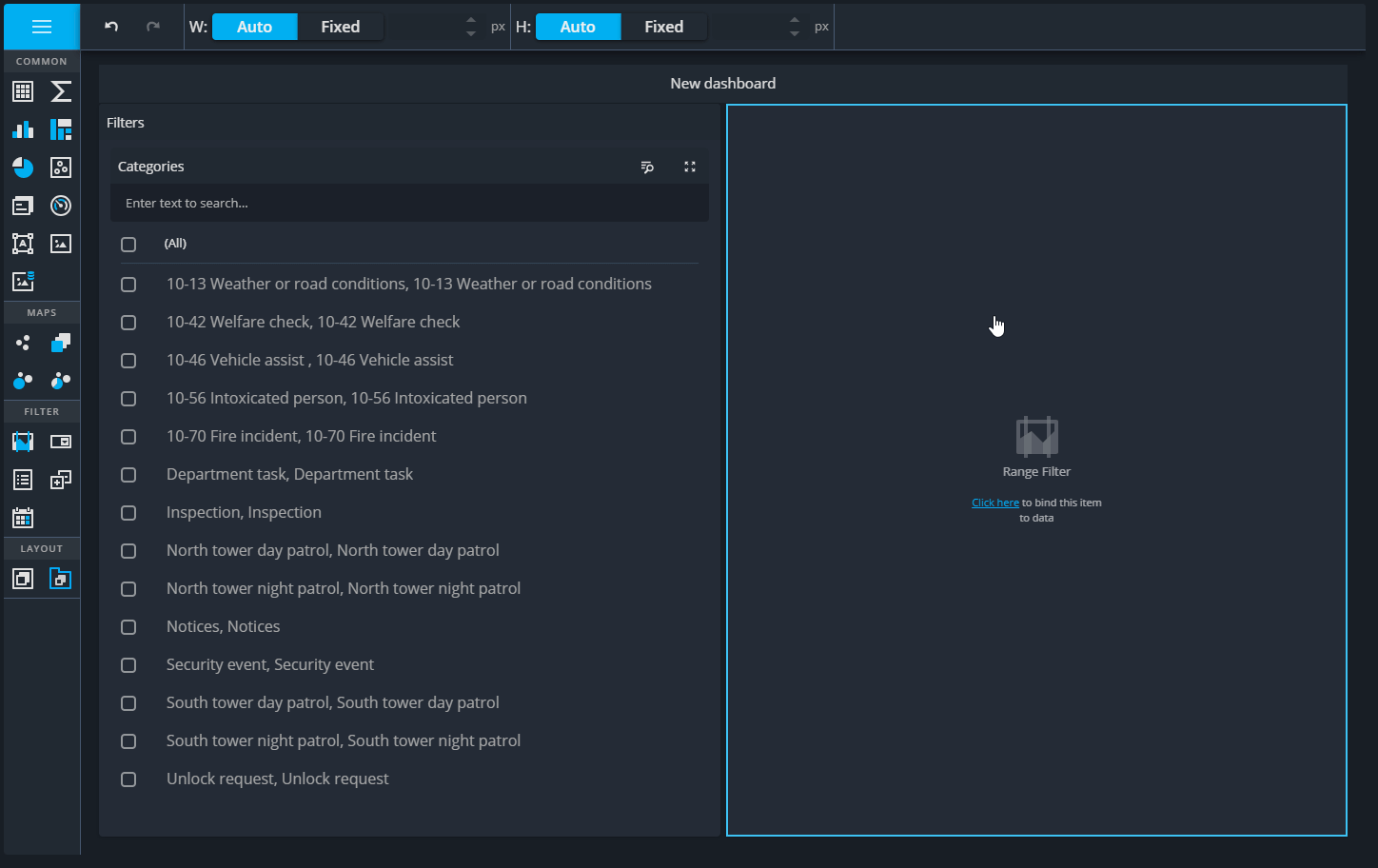The width and height of the screenshot is (1378, 868).
Task: Check South tower day patrol checkbox
Action: [128, 703]
